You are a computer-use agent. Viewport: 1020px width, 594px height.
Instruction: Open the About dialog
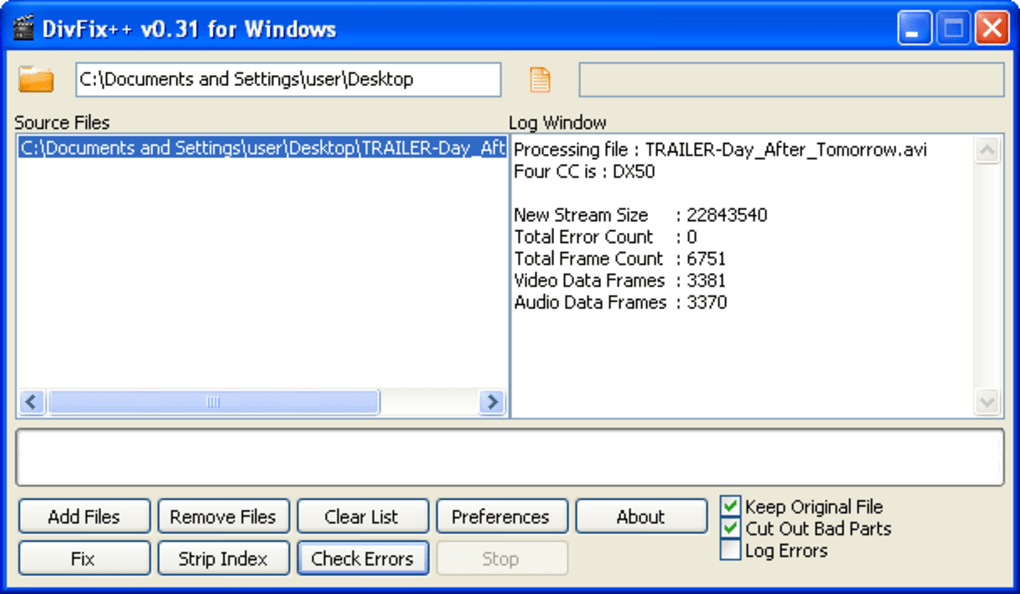pos(641,517)
